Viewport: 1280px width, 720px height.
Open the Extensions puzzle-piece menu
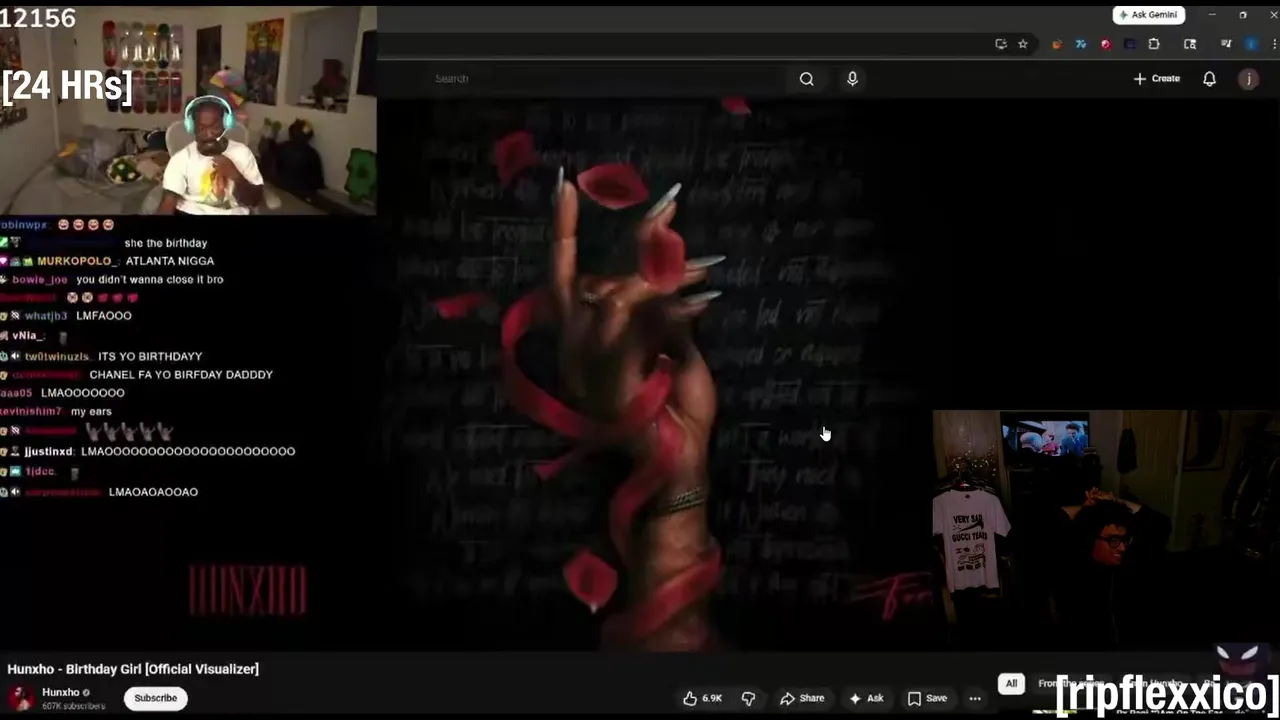(x=1154, y=44)
